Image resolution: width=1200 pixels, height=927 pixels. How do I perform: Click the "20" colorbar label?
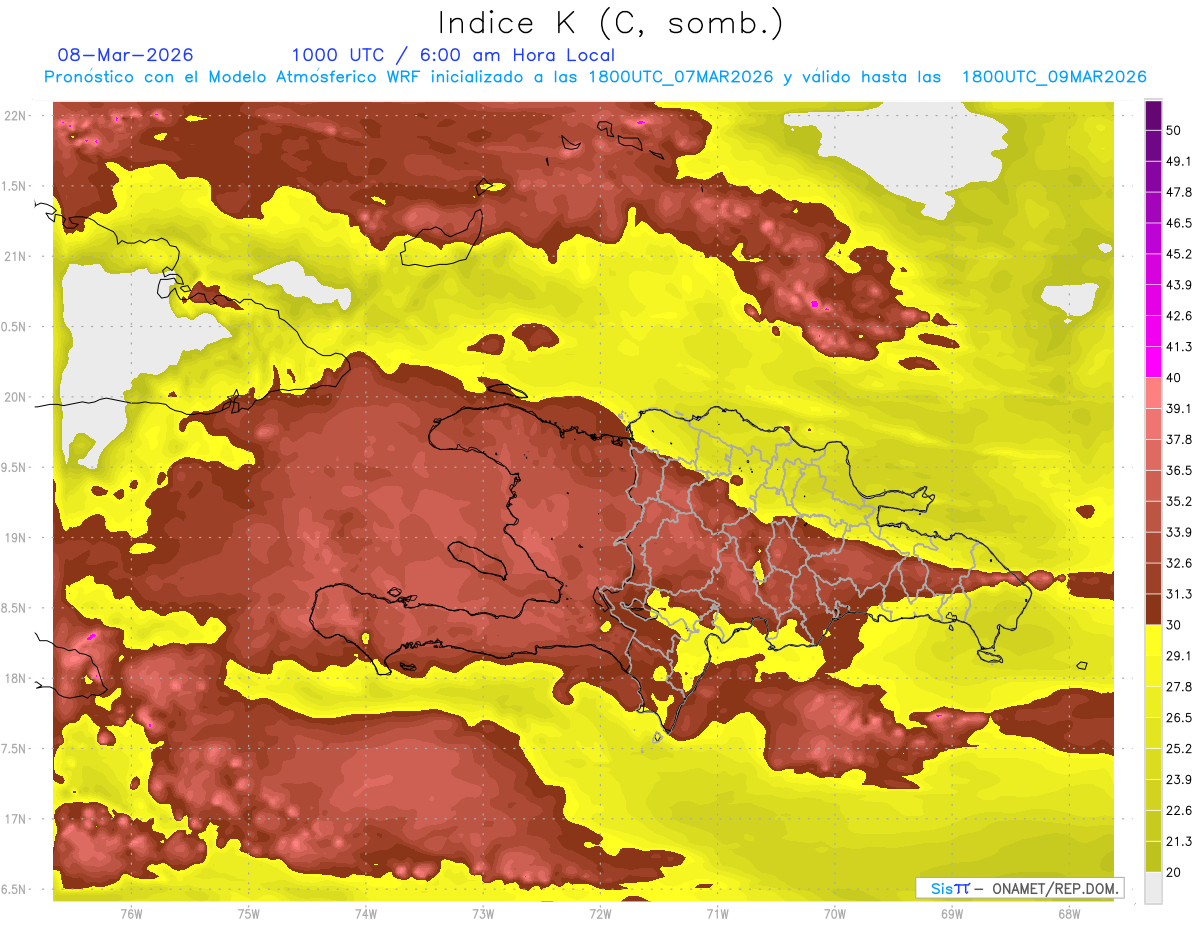coord(1175,872)
